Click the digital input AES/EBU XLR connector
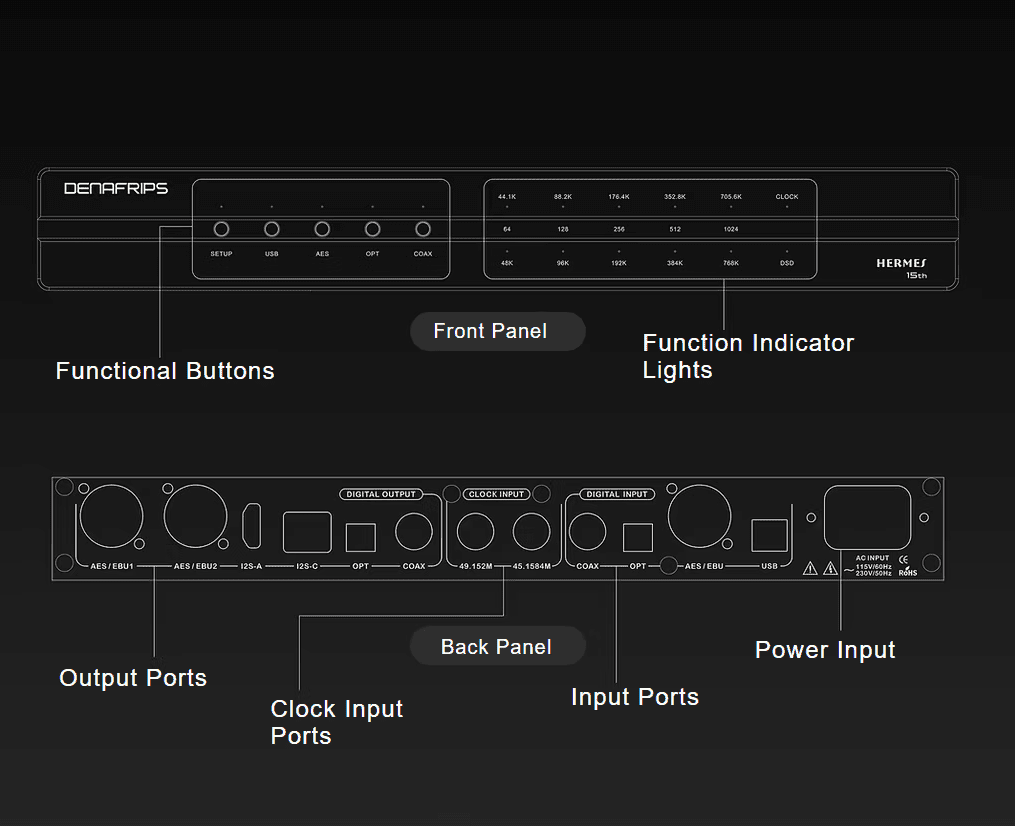This screenshot has height=826, width=1015. (699, 516)
